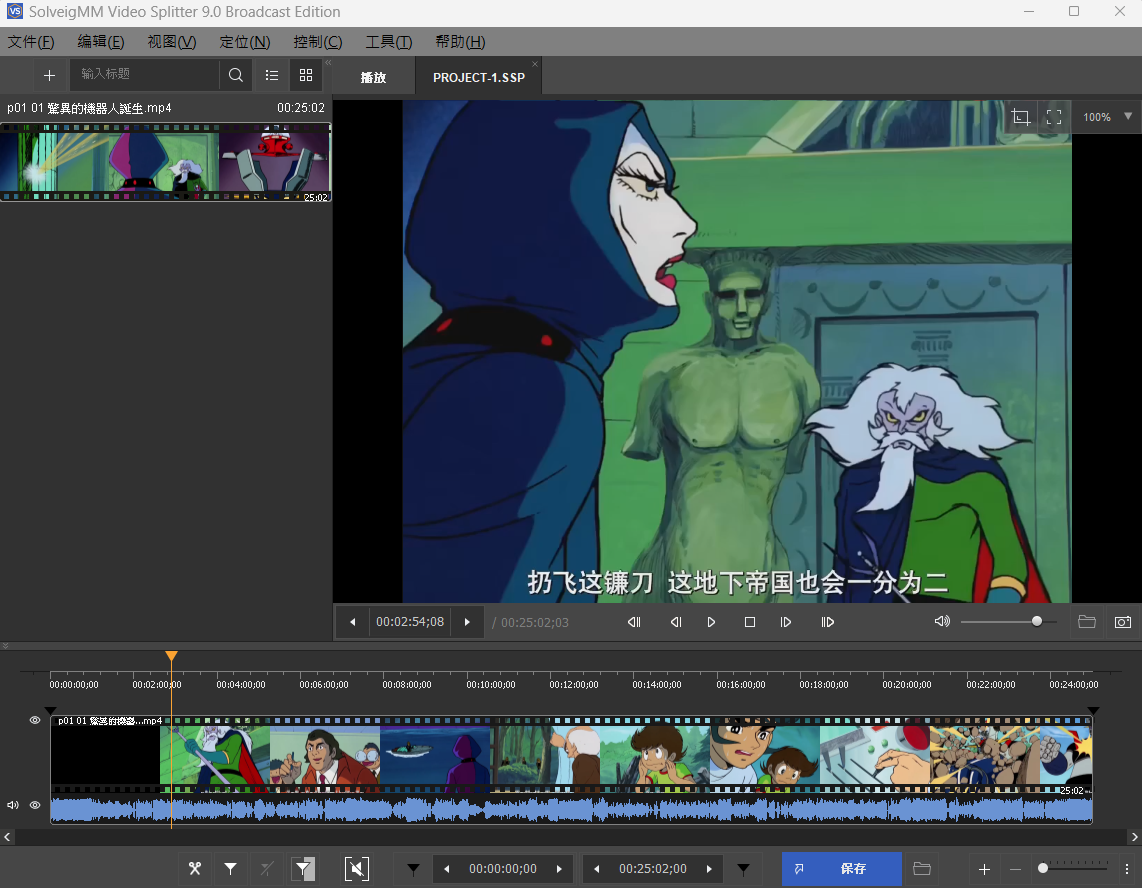Decrease end time 00:25:02;00 with left arrow
This screenshot has width=1142, height=888.
click(596, 869)
